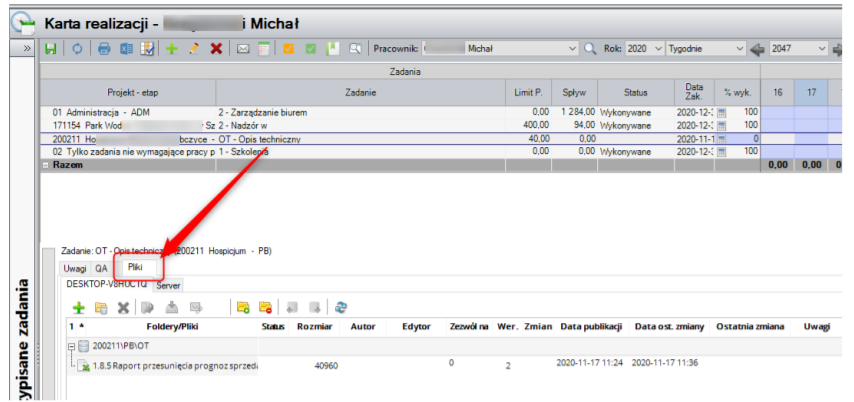Viewport: 854px width, 402px height.
Task: Select the 2 - Nadzór w task cell
Action: [x=361, y=126]
